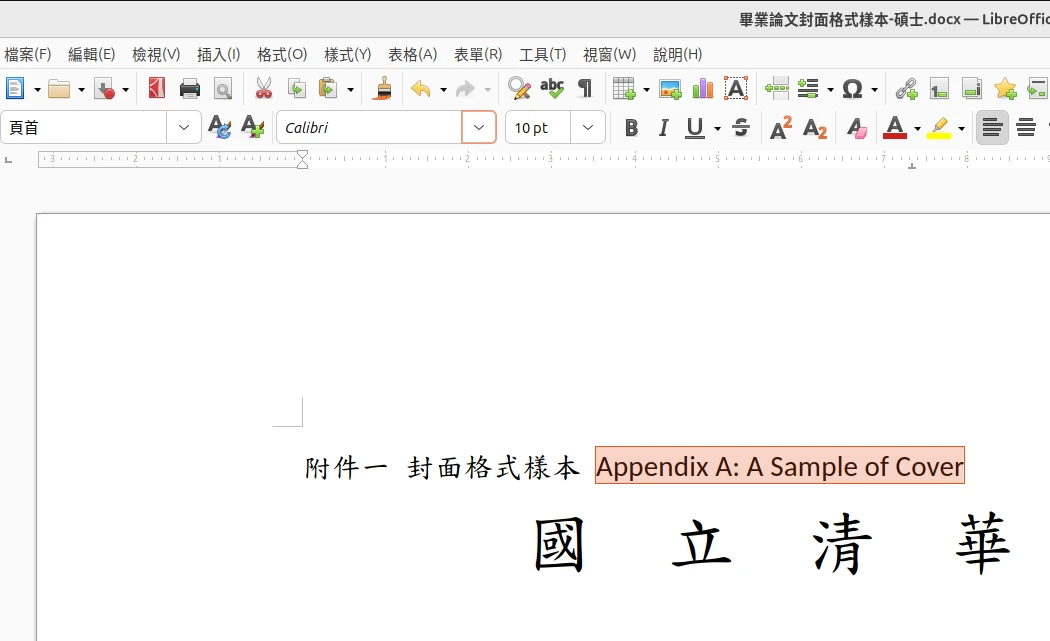The image size is (1050, 641).
Task: Expand the Save options dropdown arrow
Action: pyautogui.click(x=125, y=89)
